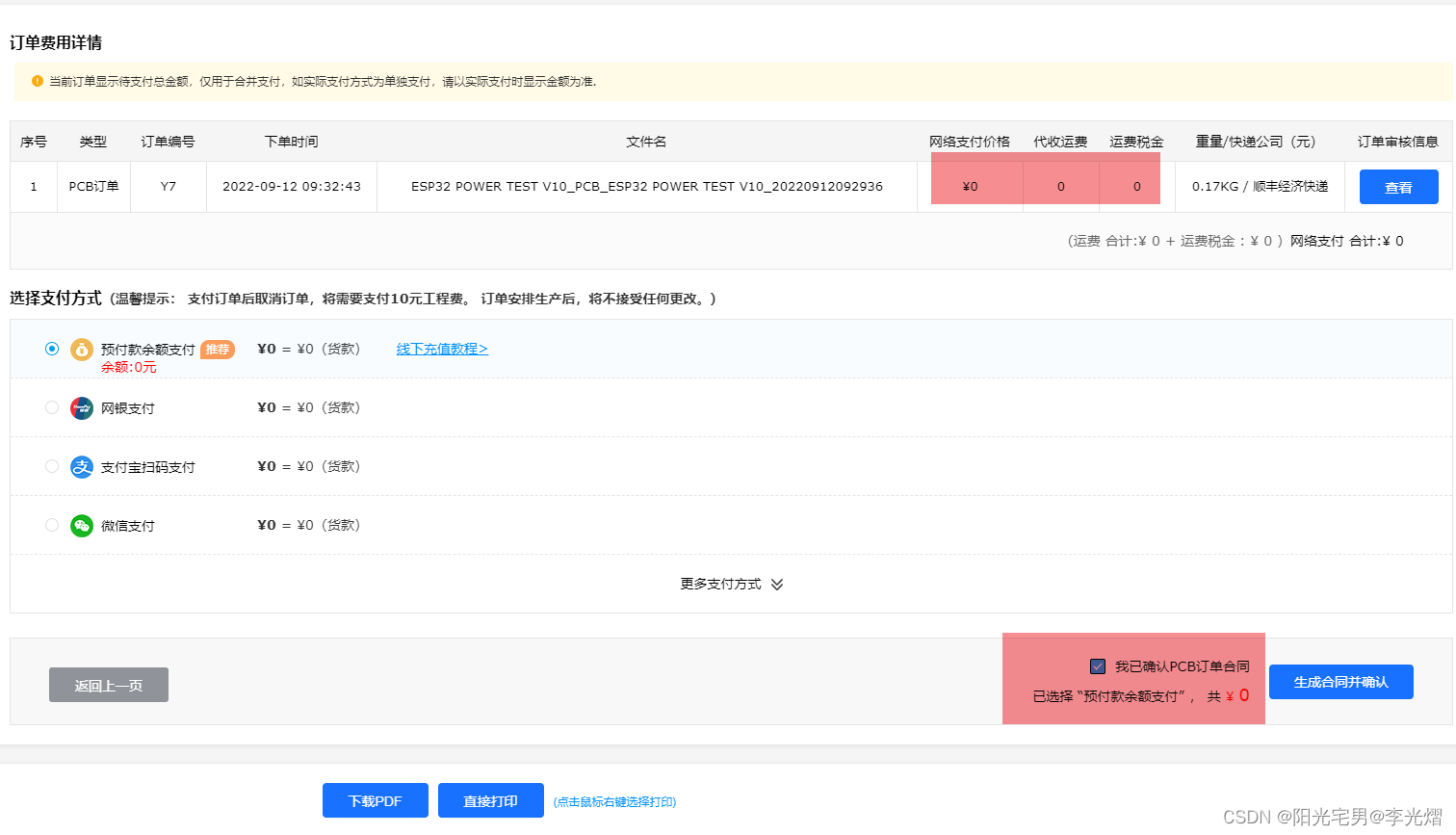
Task: Click the WeChat Pay icon
Action: (x=82, y=525)
